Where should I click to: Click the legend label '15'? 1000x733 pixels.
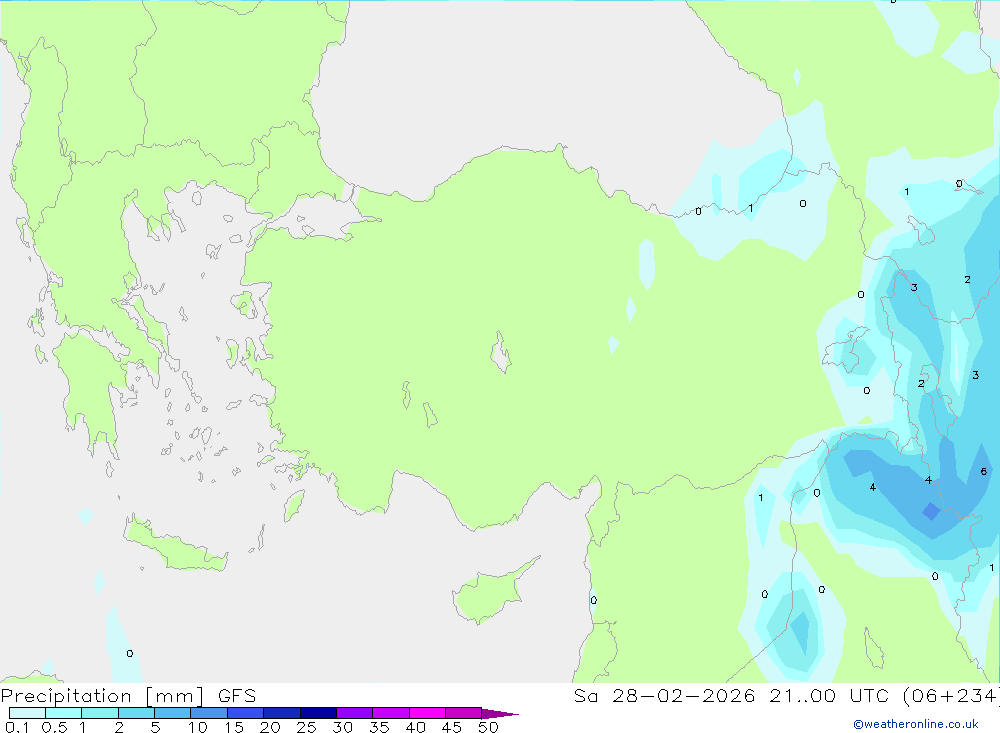234,727
